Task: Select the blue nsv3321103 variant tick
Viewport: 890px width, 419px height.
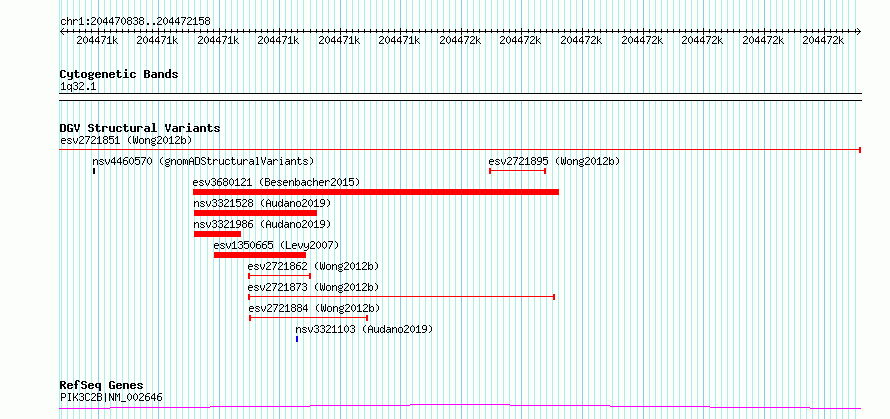Action: pos(297,339)
